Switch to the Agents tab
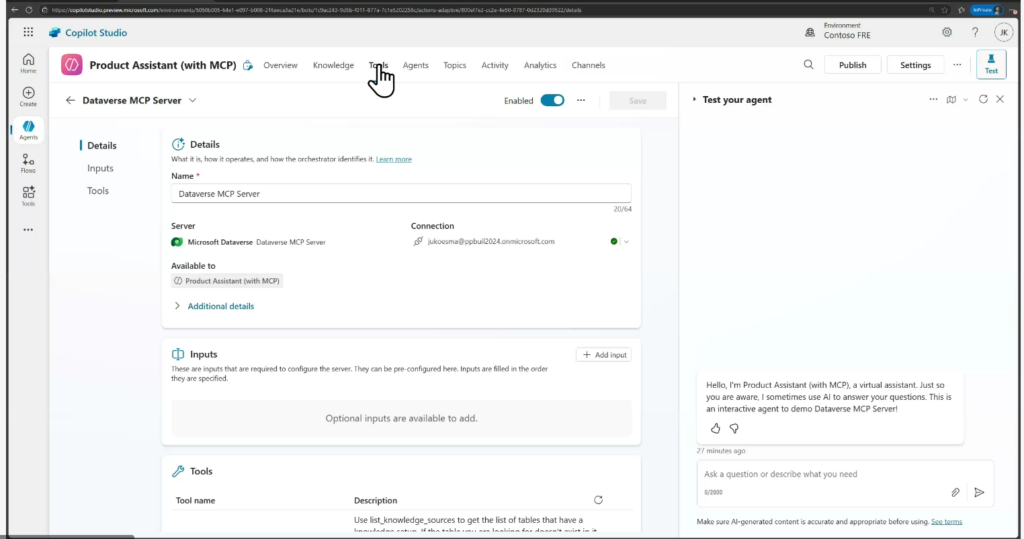This screenshot has width=1024, height=539. [415, 65]
